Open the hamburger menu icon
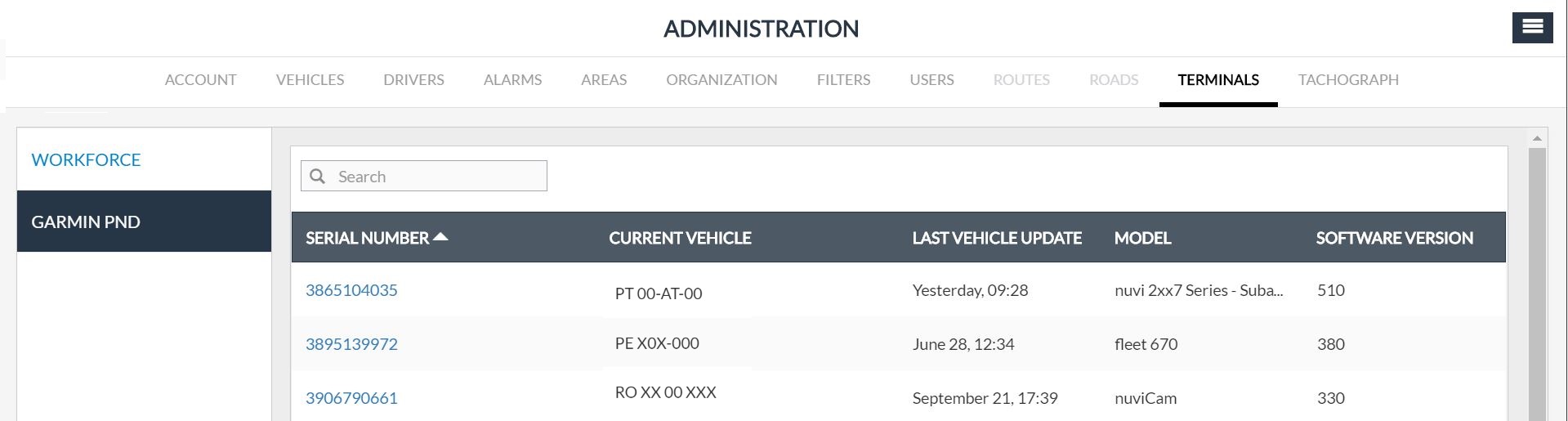This screenshot has width=1568, height=421. click(1532, 27)
